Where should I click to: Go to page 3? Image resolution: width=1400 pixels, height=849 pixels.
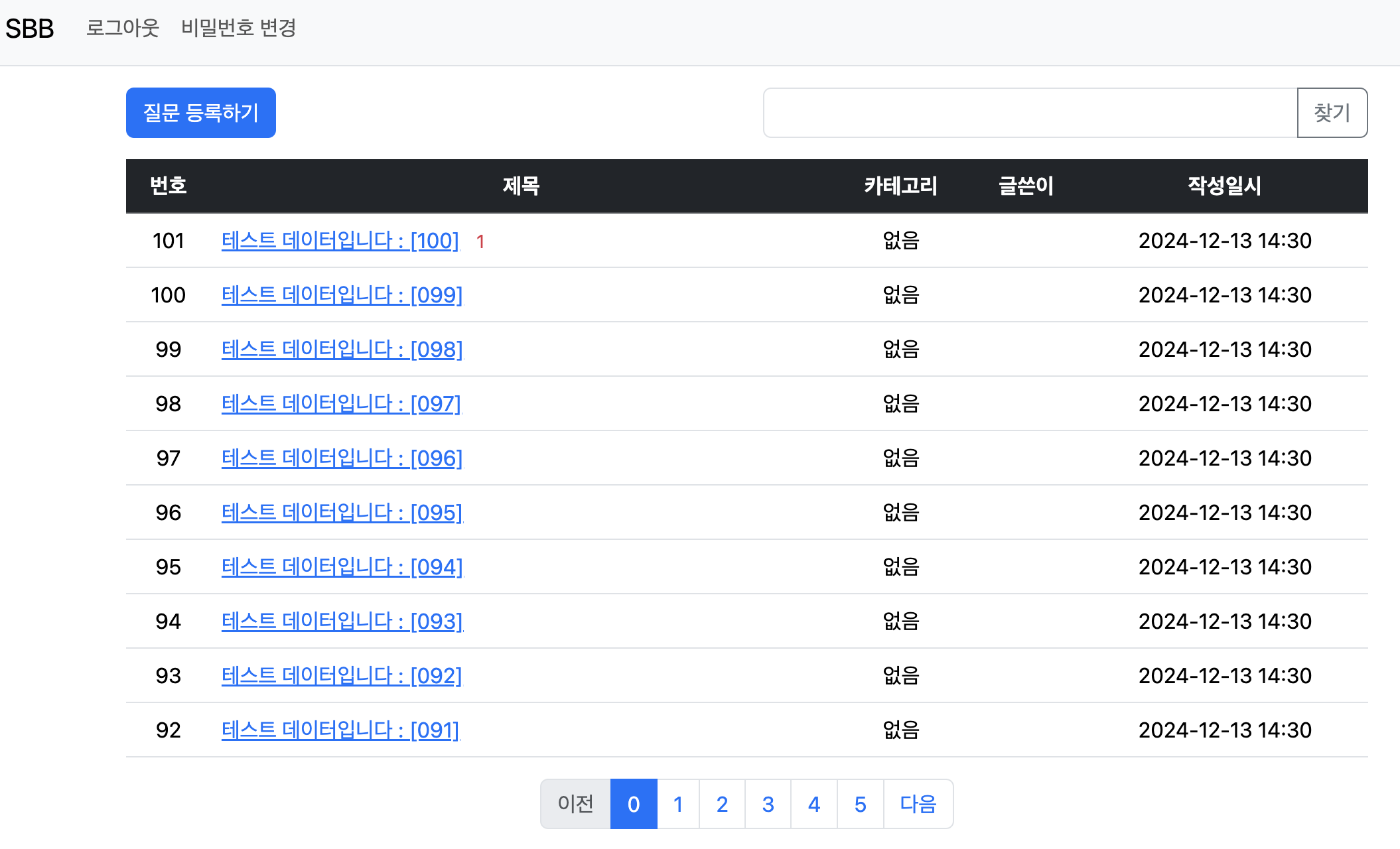click(768, 804)
